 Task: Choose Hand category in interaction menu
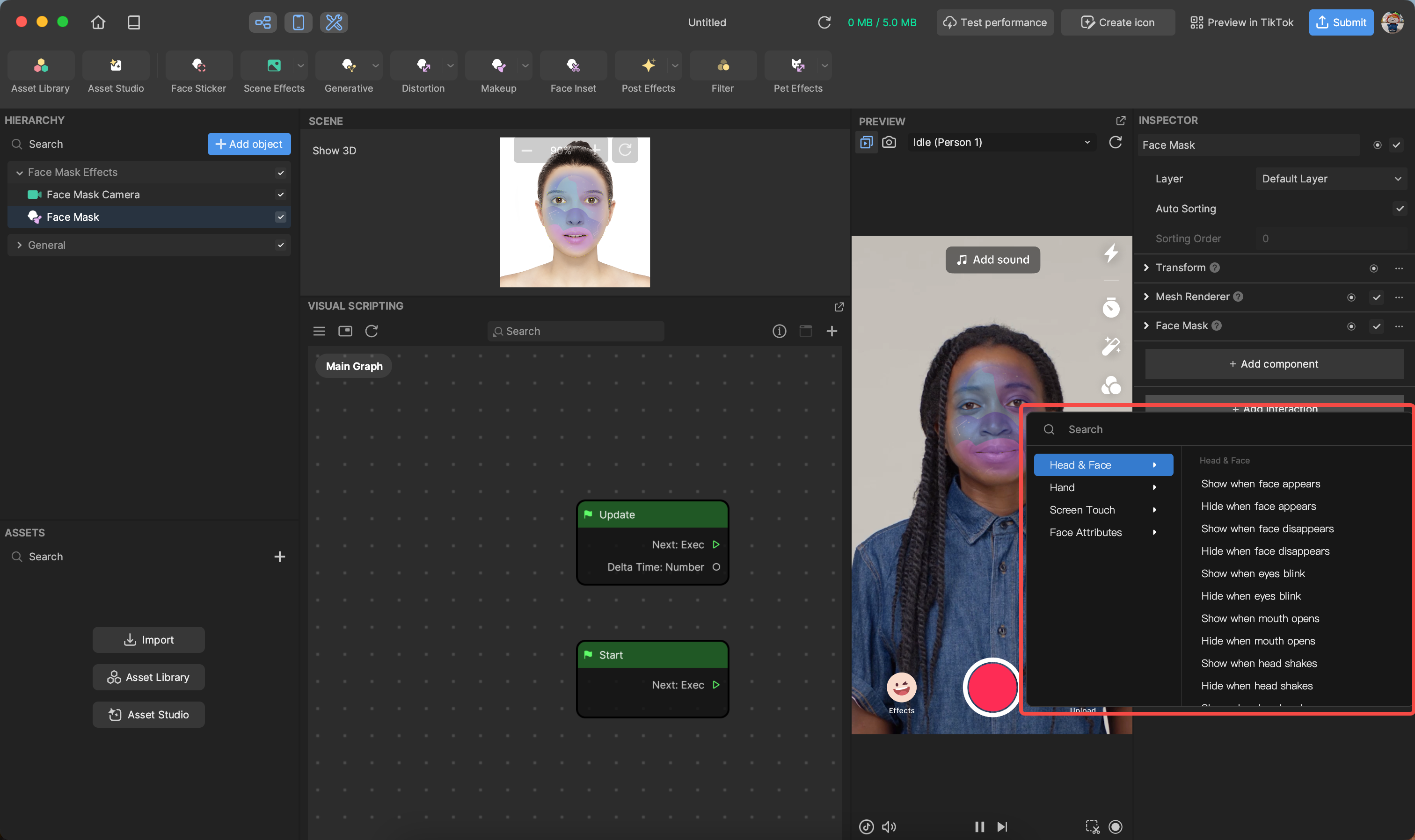coord(1103,488)
